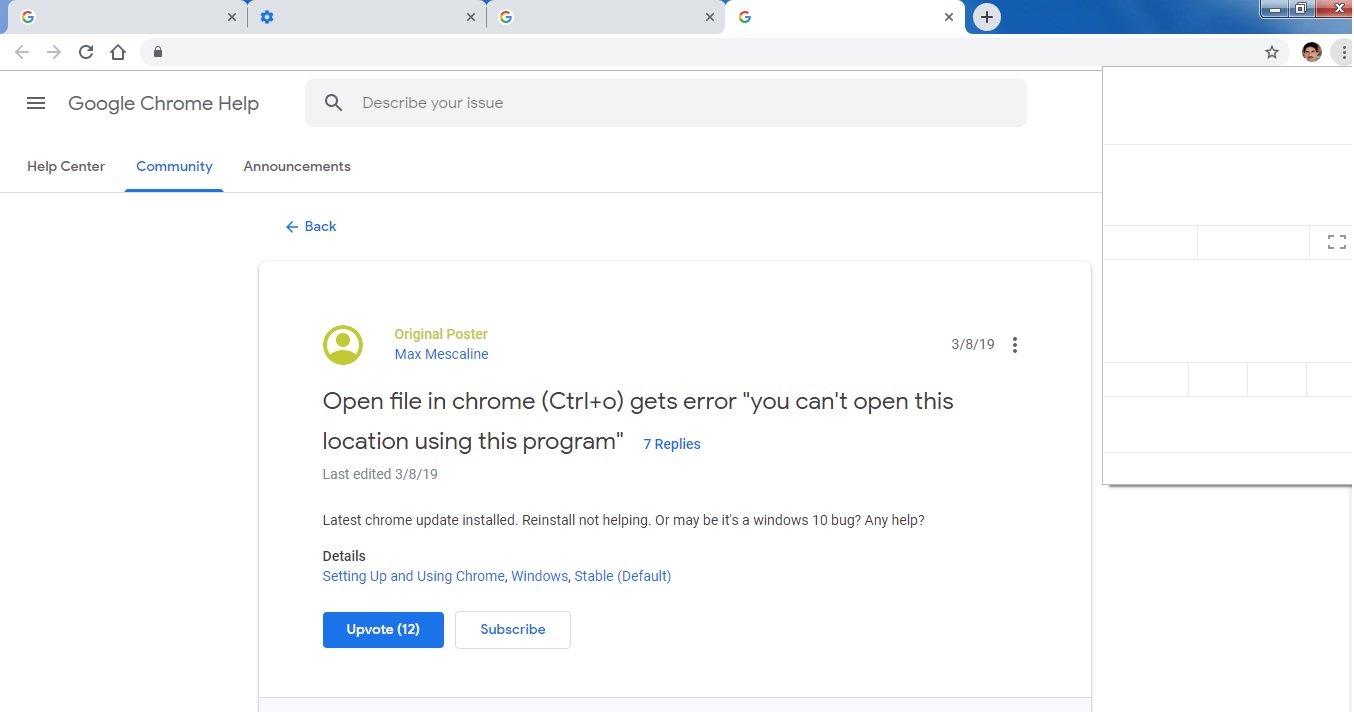Screen dimensions: 1354x722
Task: Open the hamburger main menu
Action: 36,103
